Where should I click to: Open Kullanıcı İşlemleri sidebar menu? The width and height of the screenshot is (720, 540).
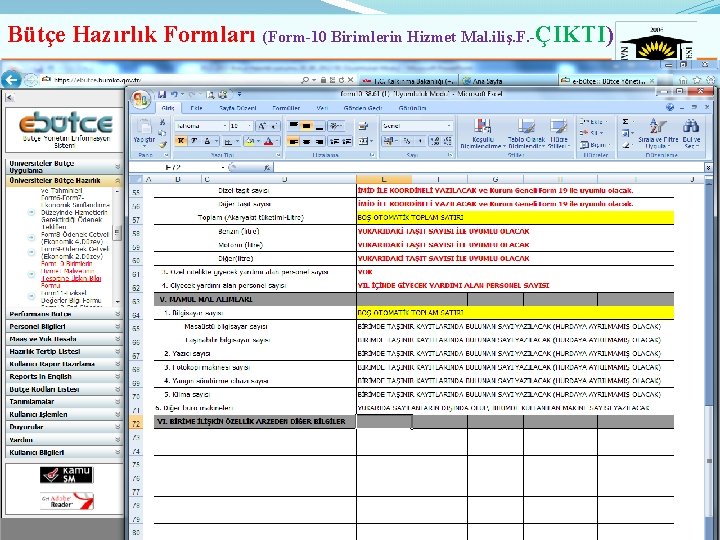pyautogui.click(x=64, y=415)
